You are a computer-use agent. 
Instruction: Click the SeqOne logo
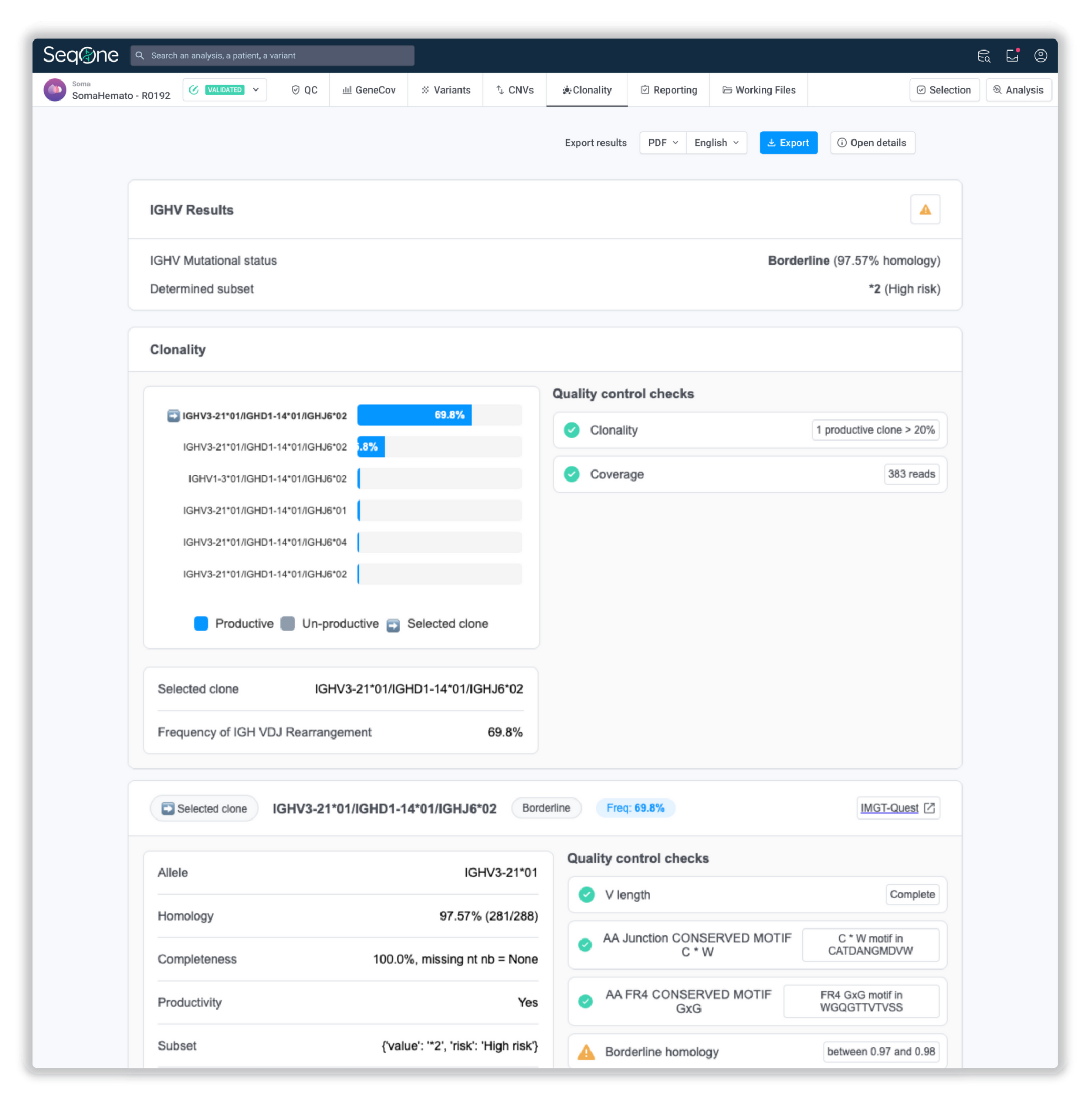[81, 55]
